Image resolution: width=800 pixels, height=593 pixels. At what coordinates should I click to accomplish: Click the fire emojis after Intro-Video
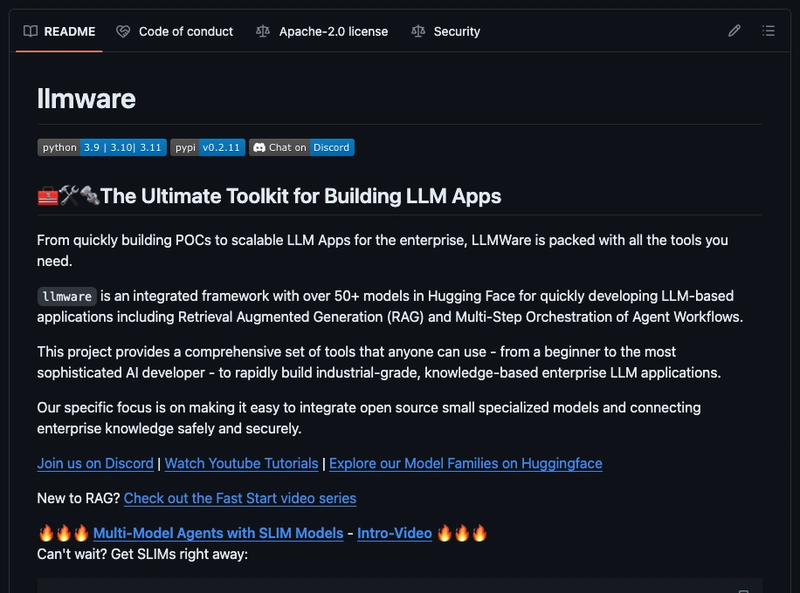(462, 533)
